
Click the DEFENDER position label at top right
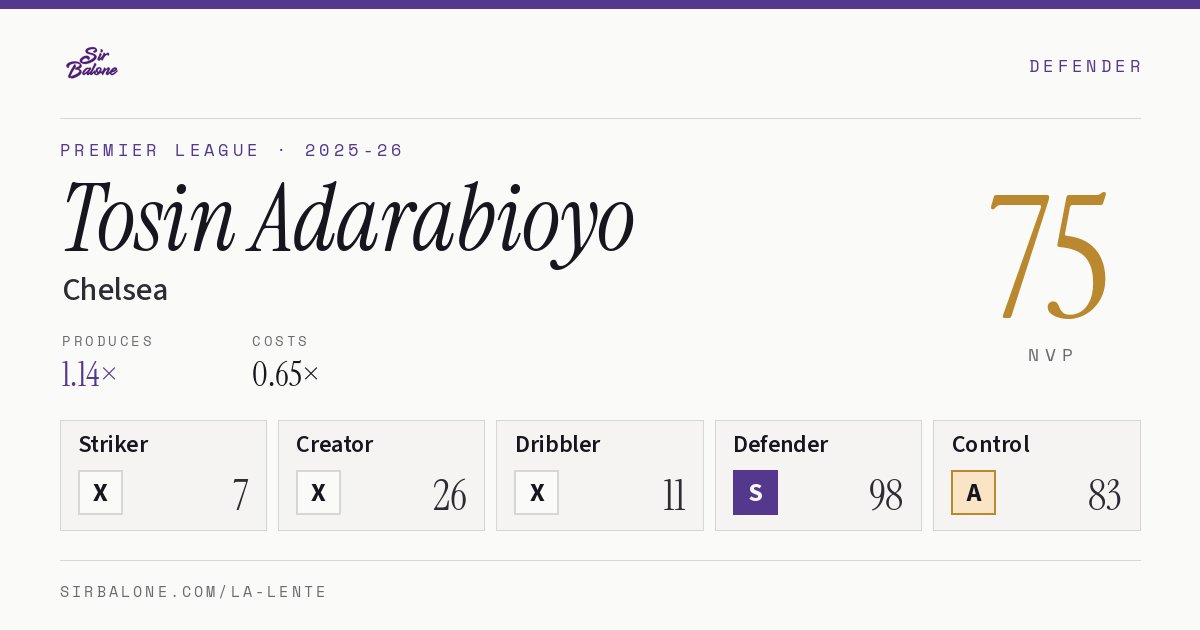click(x=1085, y=66)
